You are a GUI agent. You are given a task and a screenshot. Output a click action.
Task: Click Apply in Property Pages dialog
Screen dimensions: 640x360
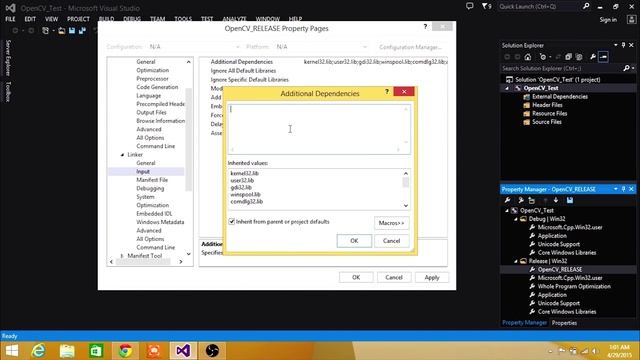432,278
